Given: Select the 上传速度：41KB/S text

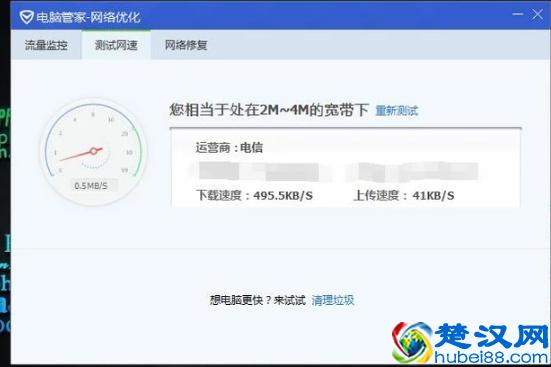Looking at the screenshot, I should 404,195.
